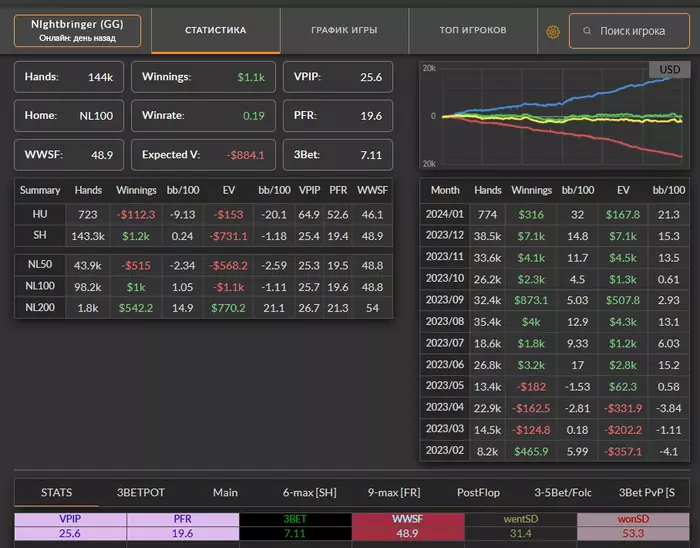This screenshot has height=548, width=700.
Task: Click the USD currency button on chart
Action: pos(670,70)
